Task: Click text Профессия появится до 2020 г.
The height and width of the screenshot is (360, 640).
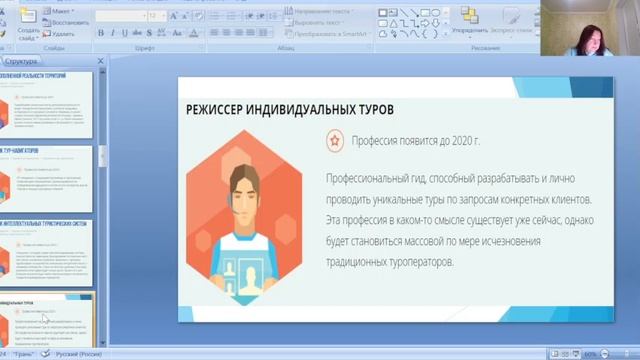Action: (x=416, y=141)
